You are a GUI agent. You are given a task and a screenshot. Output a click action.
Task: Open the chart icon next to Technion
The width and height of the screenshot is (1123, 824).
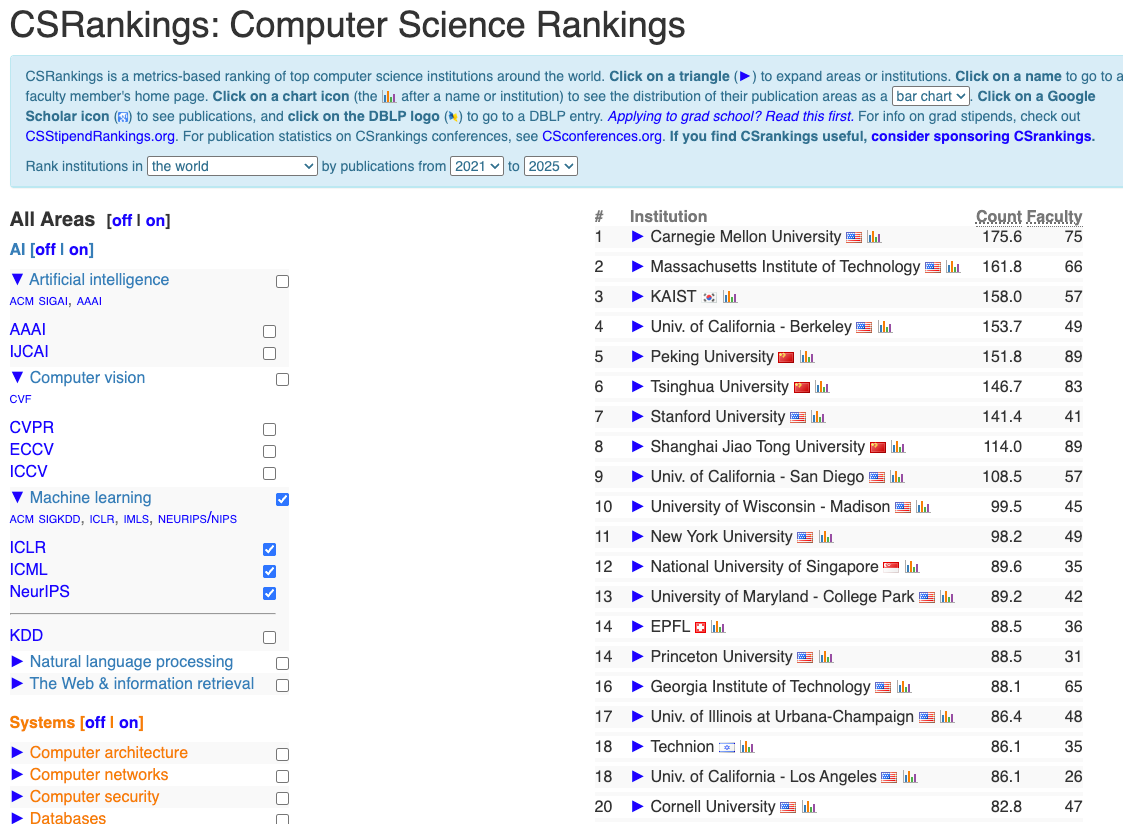[747, 747]
